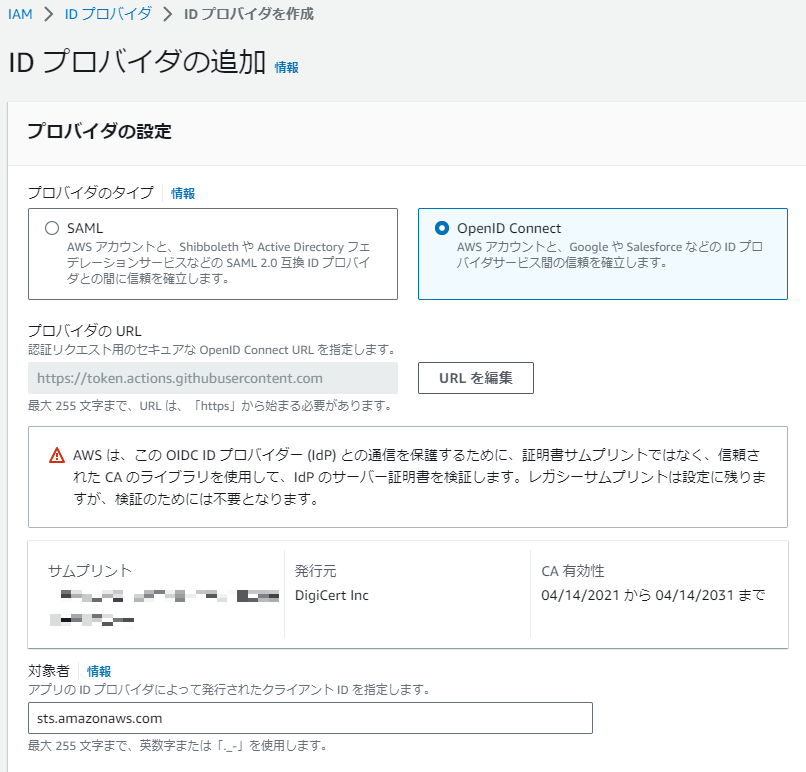This screenshot has height=772, width=806.
Task: Click the サムプリント label
Action: click(x=90, y=571)
